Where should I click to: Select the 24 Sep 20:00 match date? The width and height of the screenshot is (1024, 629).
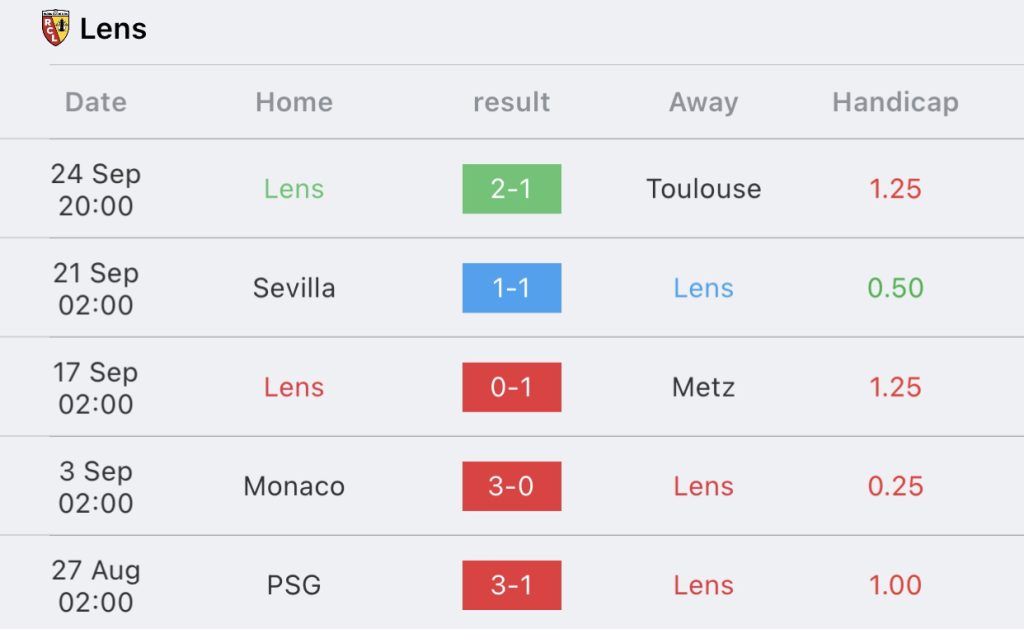(x=96, y=189)
